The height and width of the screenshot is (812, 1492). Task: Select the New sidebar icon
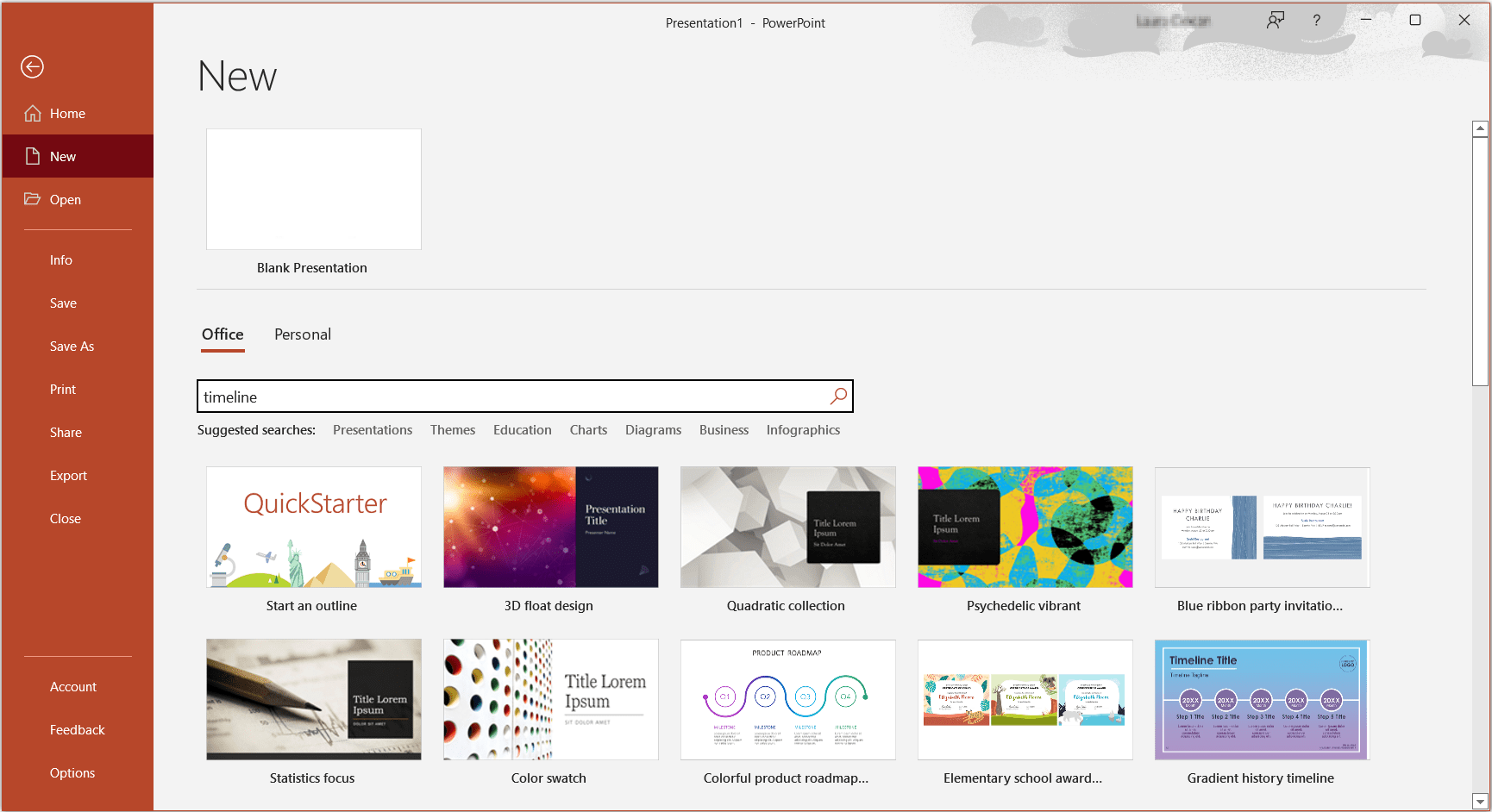(32, 156)
